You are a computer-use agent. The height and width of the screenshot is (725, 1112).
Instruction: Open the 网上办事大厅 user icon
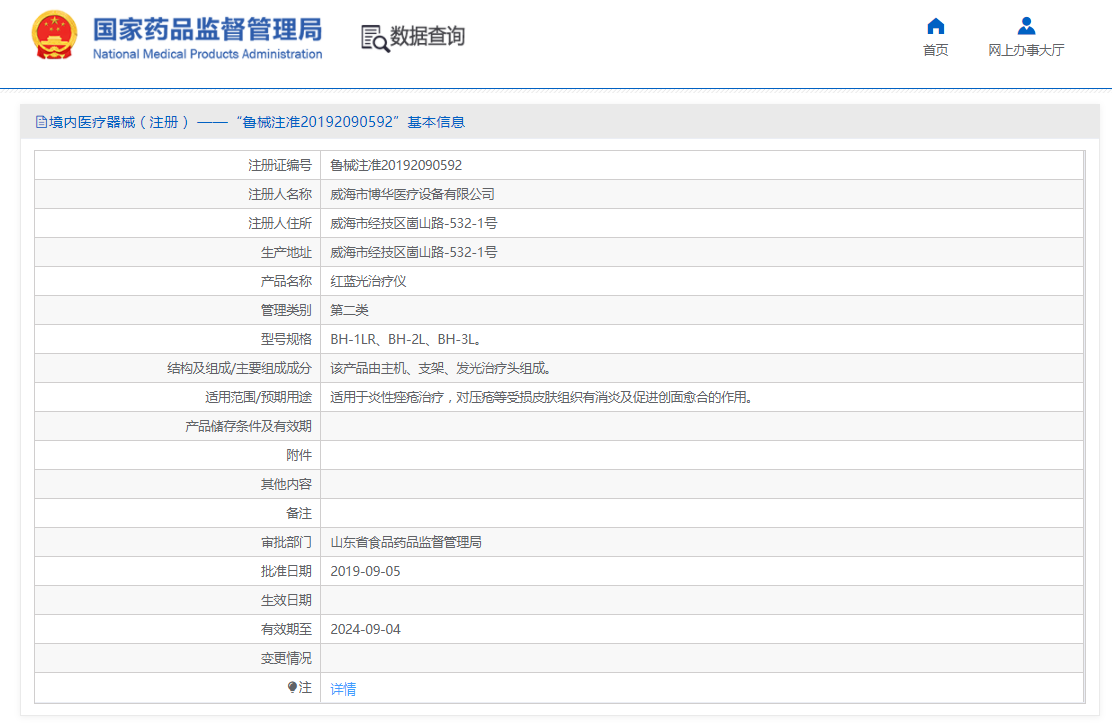pos(1026,26)
